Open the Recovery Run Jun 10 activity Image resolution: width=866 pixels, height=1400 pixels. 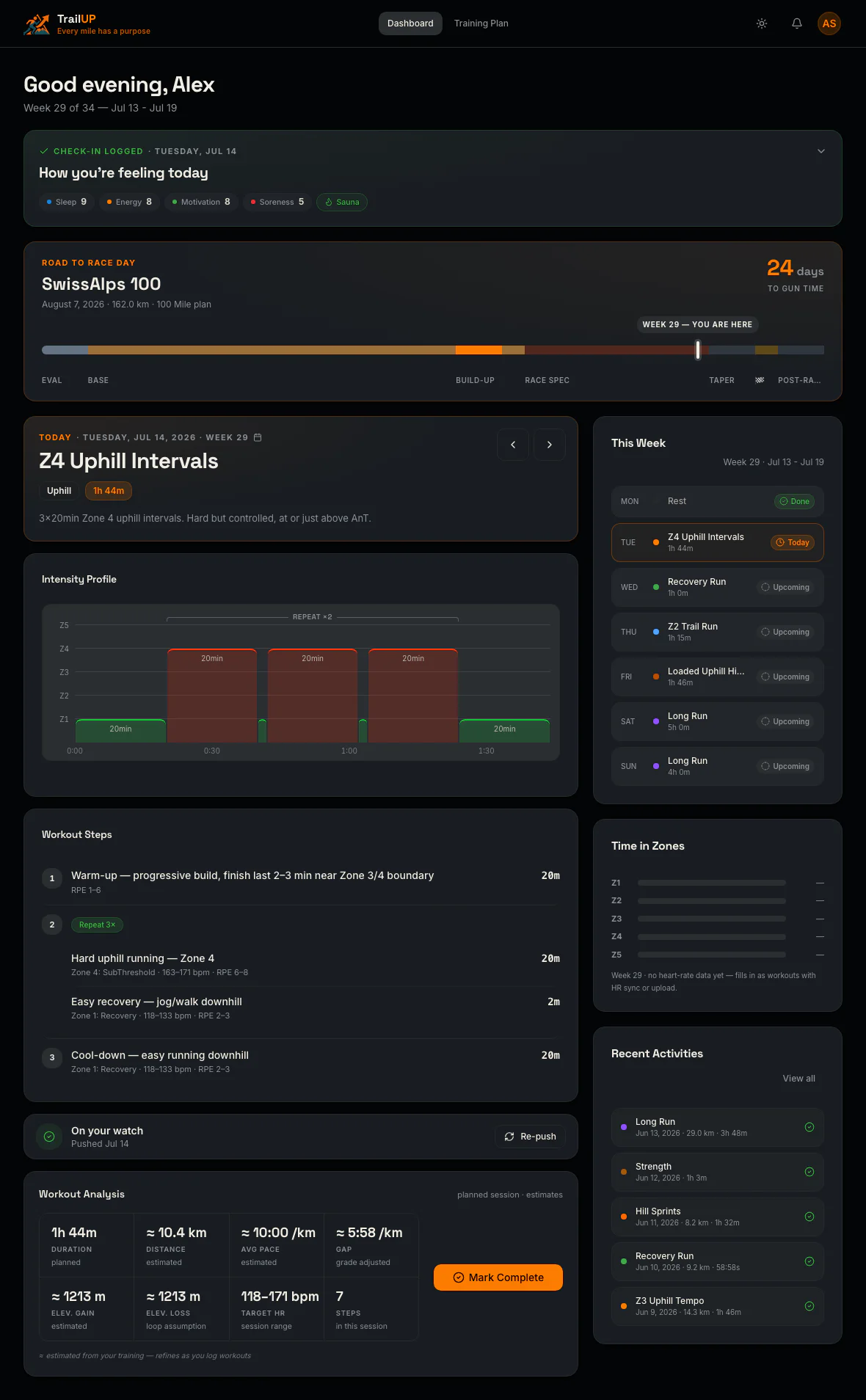tap(718, 1261)
